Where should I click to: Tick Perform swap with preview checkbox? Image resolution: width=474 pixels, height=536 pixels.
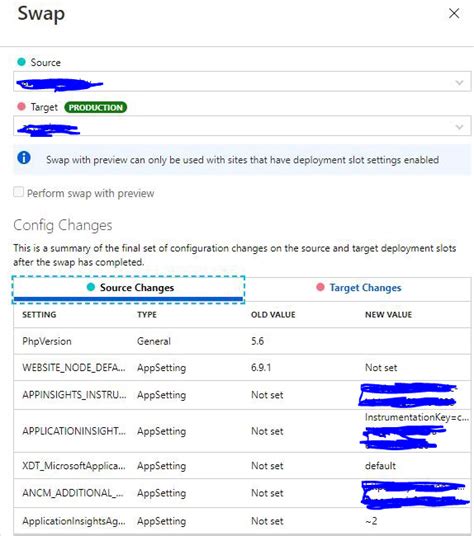click(x=19, y=192)
